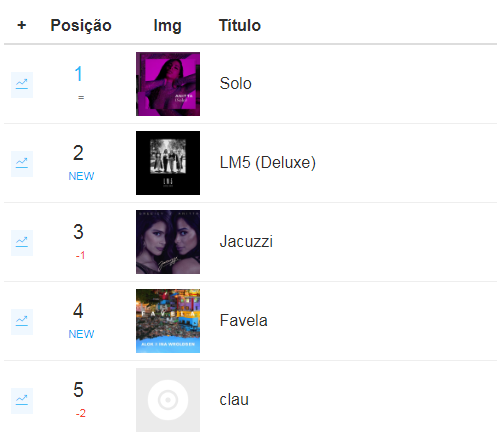Open the trend chart icon for Favela
Screen dimensions: 497x439
click(22, 322)
